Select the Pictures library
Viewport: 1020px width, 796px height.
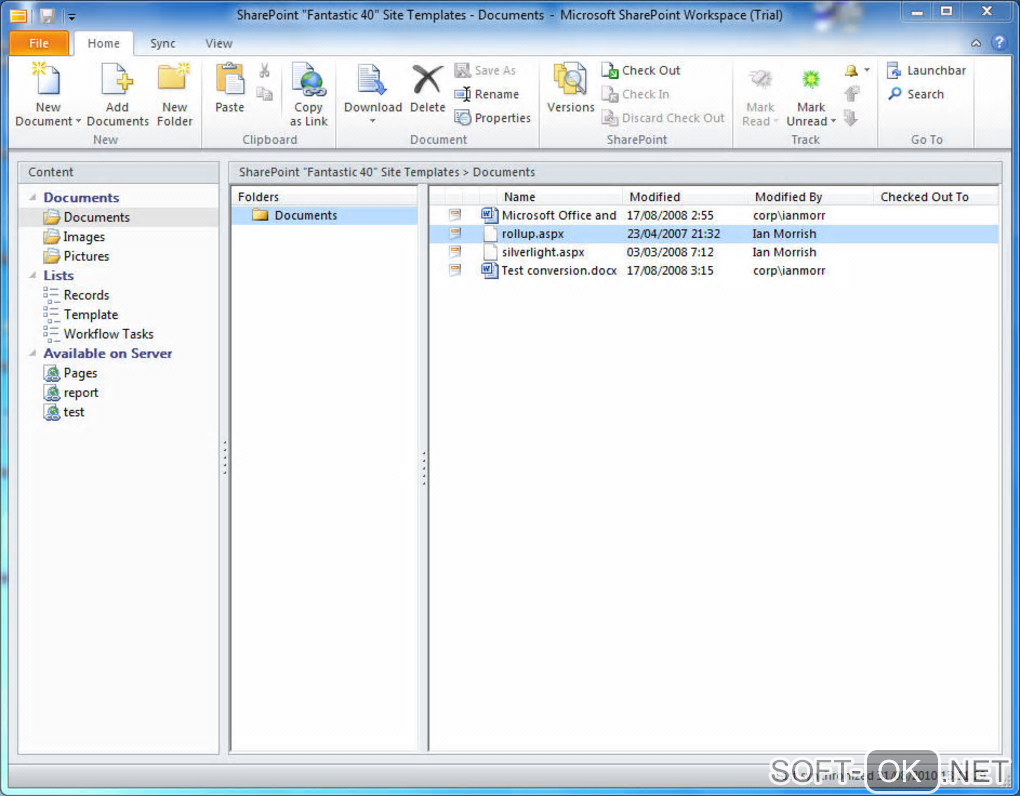tap(76, 256)
